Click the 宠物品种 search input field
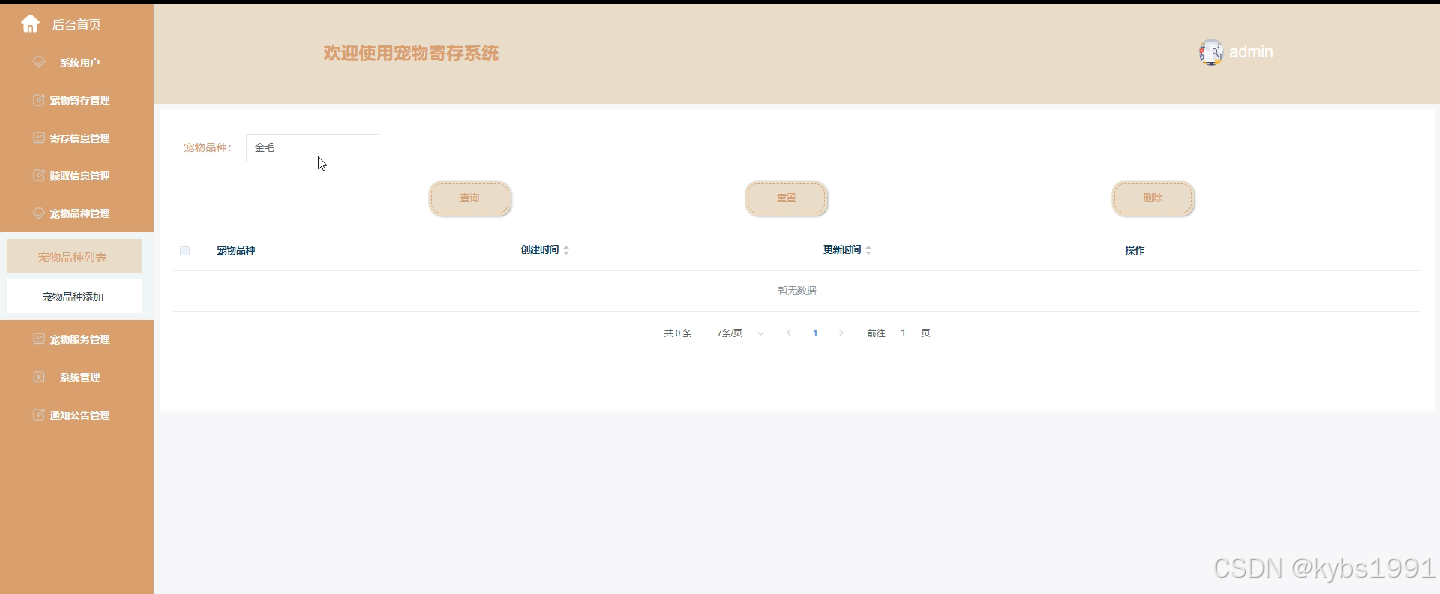Image resolution: width=1440 pixels, height=594 pixels. (313, 148)
